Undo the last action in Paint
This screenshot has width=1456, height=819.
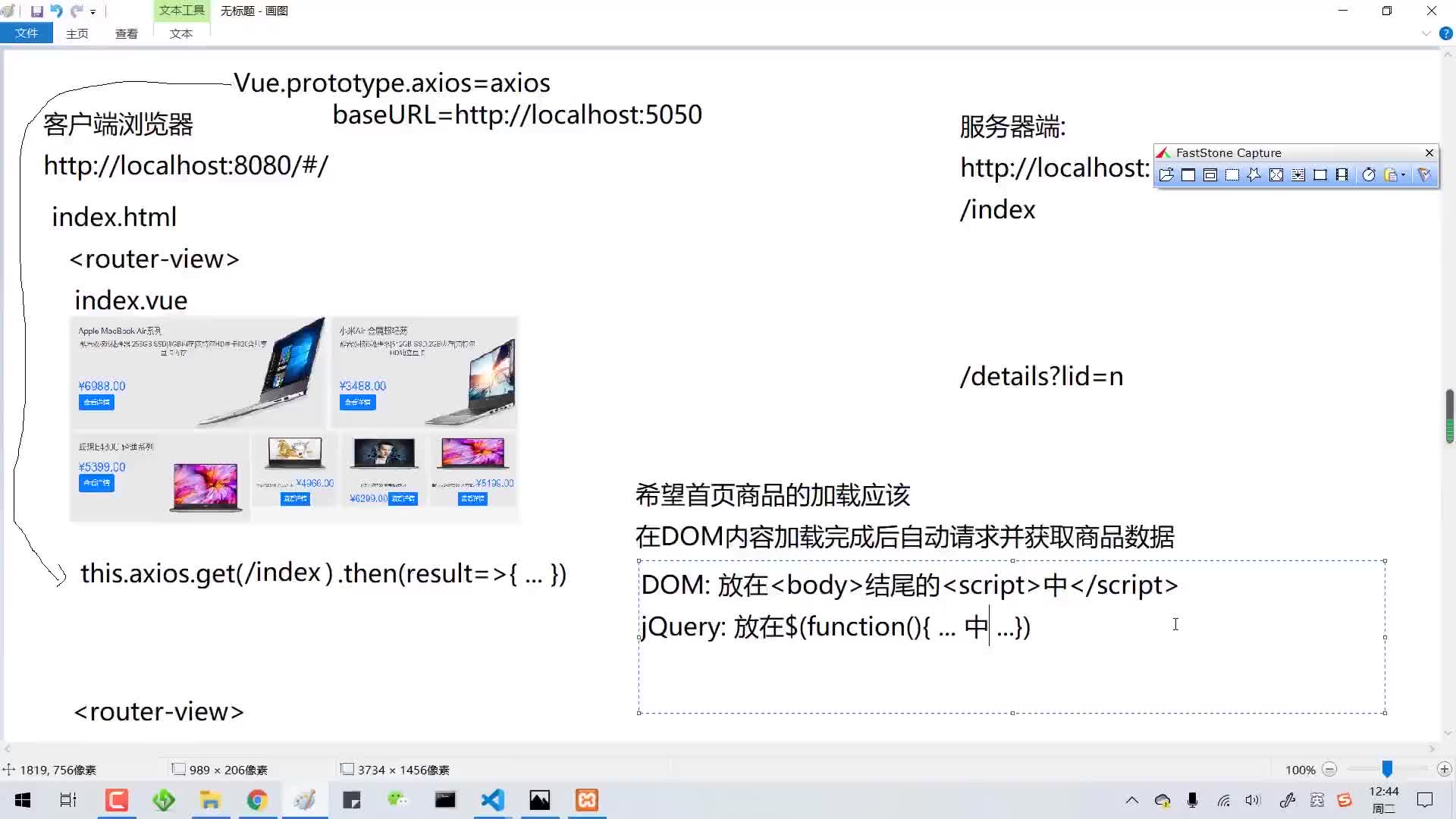pyautogui.click(x=56, y=11)
